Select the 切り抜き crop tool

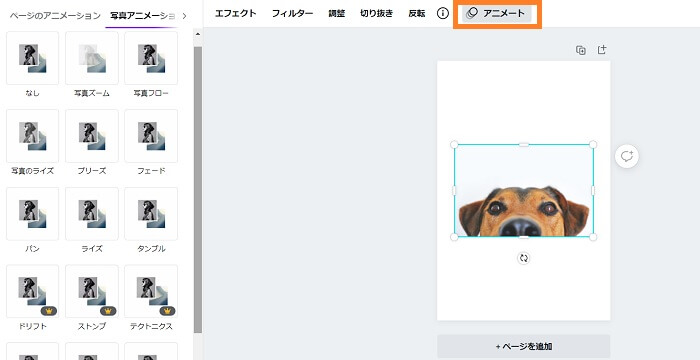[x=376, y=13]
